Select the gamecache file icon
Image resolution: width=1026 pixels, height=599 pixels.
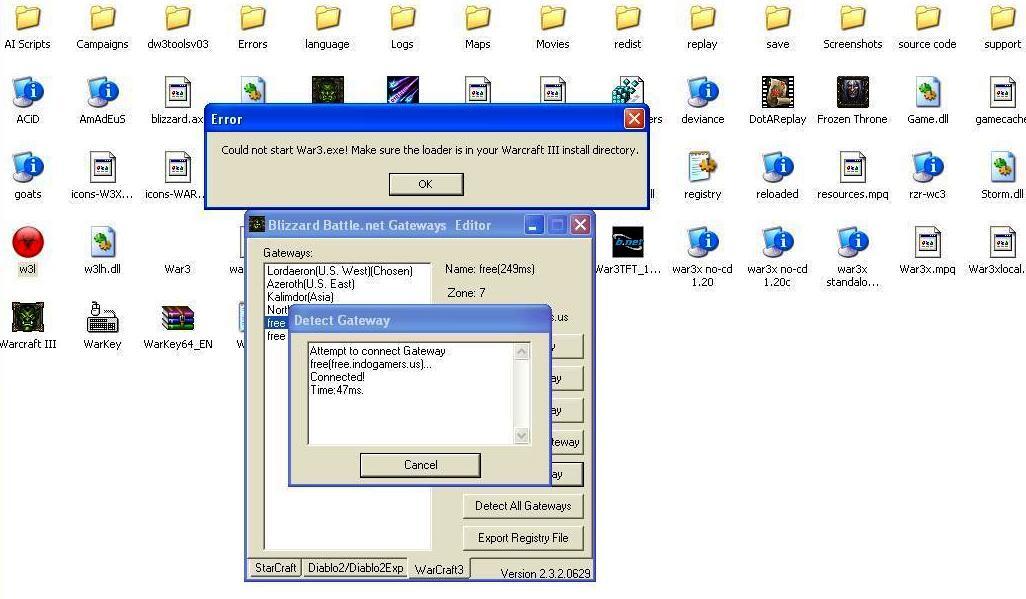(1002, 92)
